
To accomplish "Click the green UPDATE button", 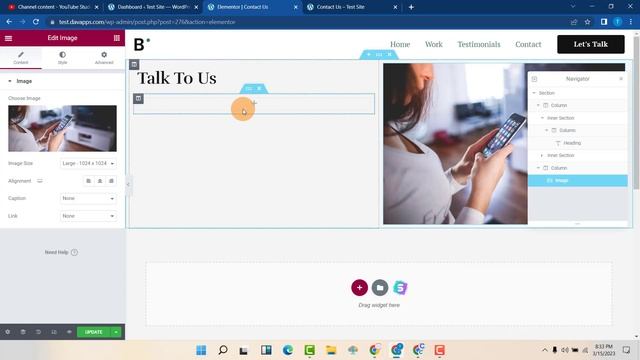I will point(94,332).
